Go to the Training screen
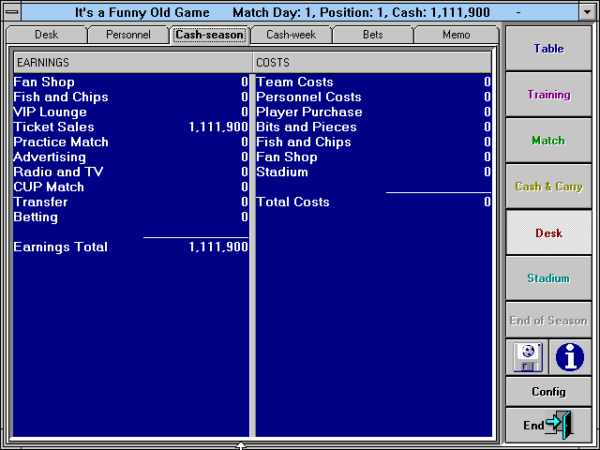Viewport: 600px width, 450px height. 548,95
